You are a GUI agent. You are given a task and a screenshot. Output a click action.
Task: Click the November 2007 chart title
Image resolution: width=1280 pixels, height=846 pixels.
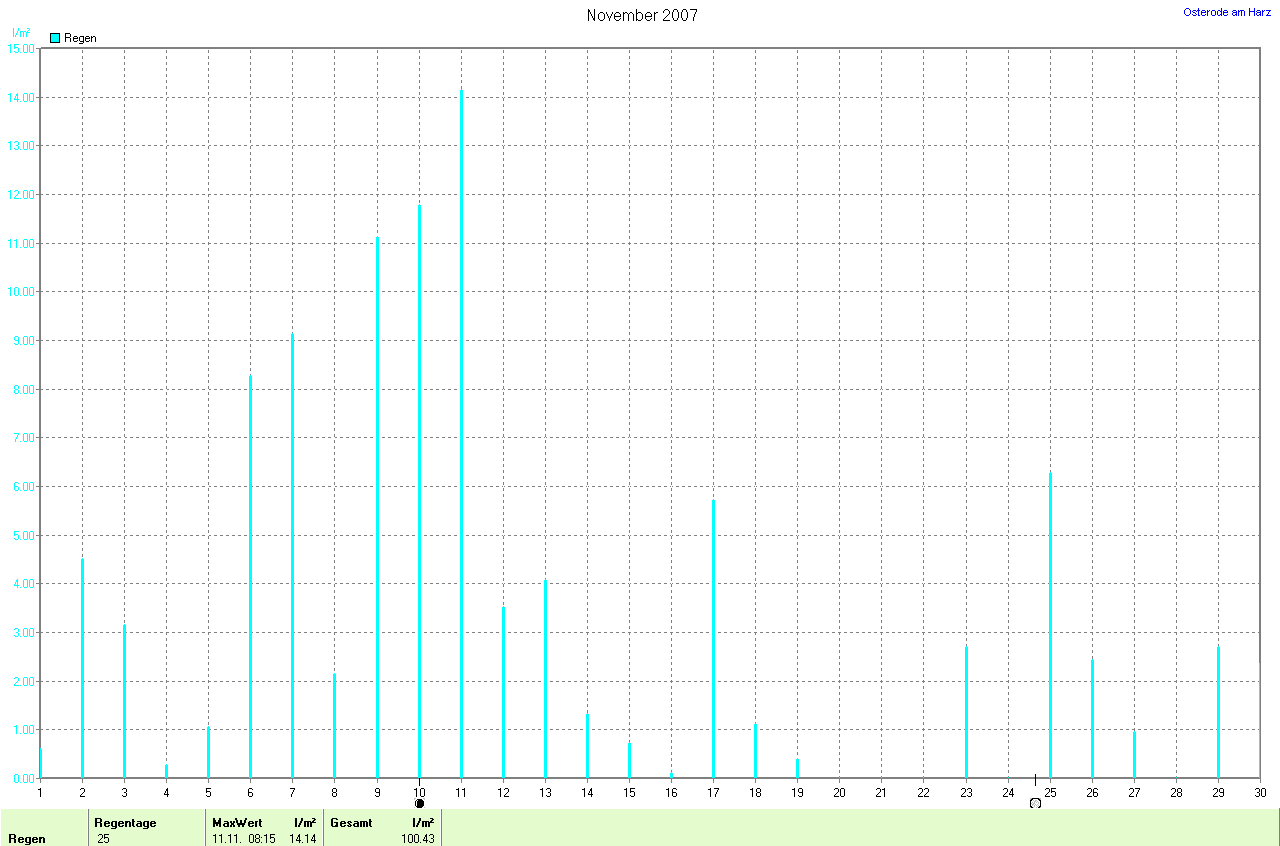click(642, 15)
